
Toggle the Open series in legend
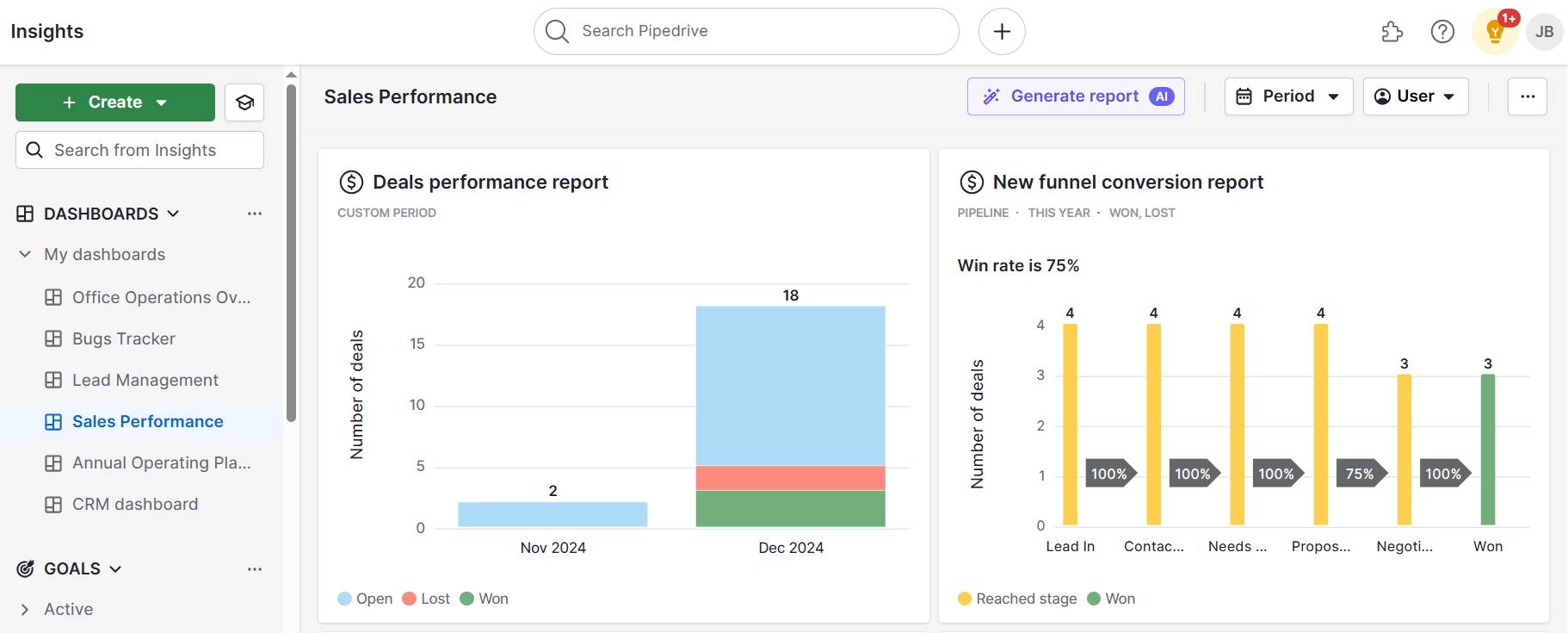click(365, 599)
